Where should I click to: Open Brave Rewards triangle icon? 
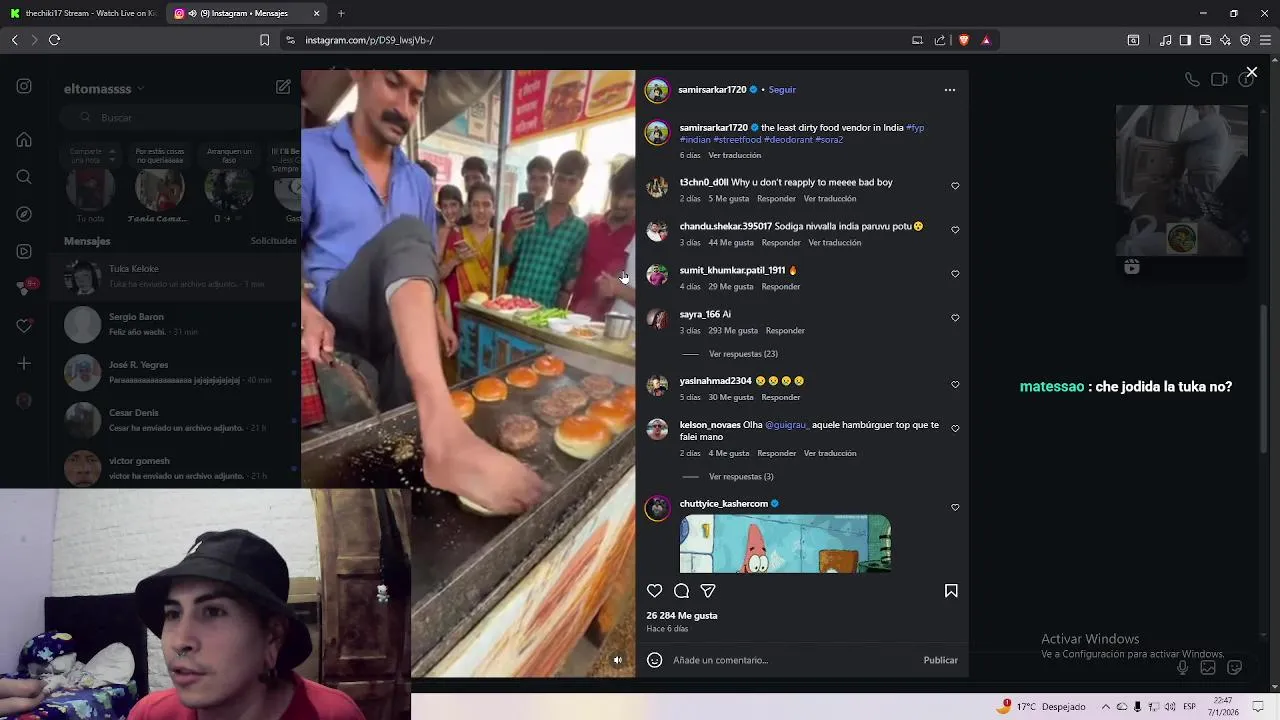[x=986, y=40]
